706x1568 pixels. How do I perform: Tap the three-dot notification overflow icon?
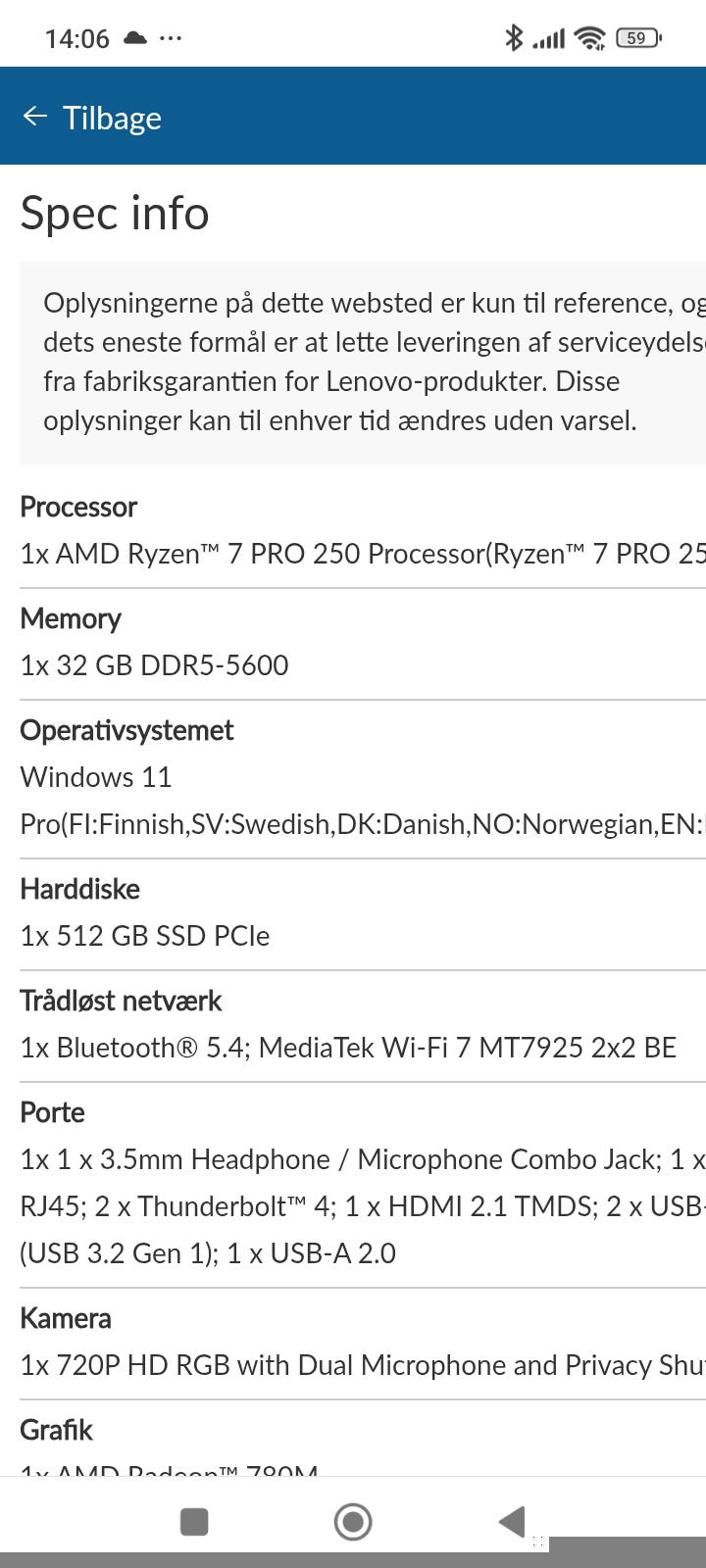coord(171,38)
